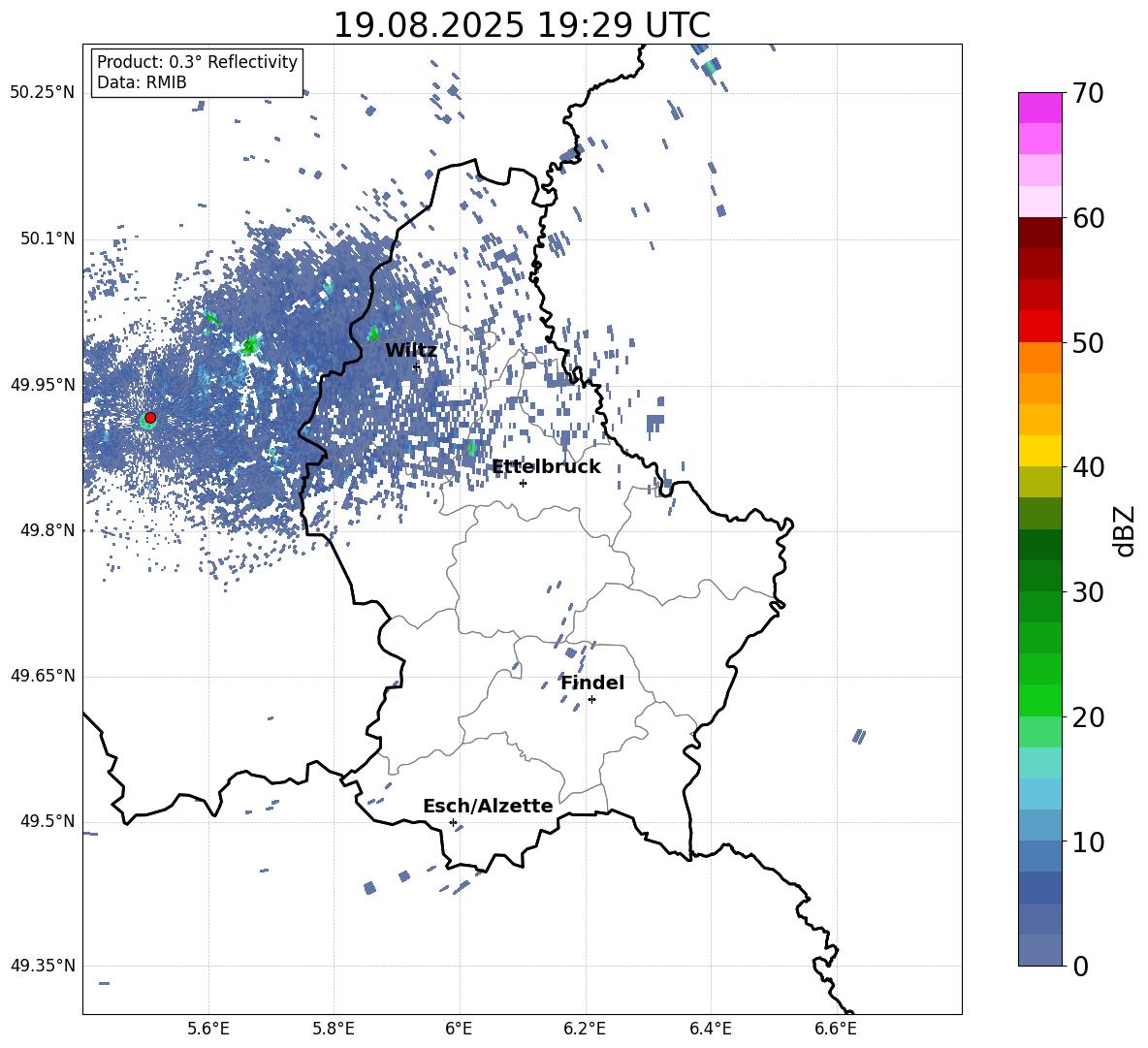Image resolution: width=1148 pixels, height=1048 pixels.
Task: Click the 0 value on the colorbar
Action: 1081,966
